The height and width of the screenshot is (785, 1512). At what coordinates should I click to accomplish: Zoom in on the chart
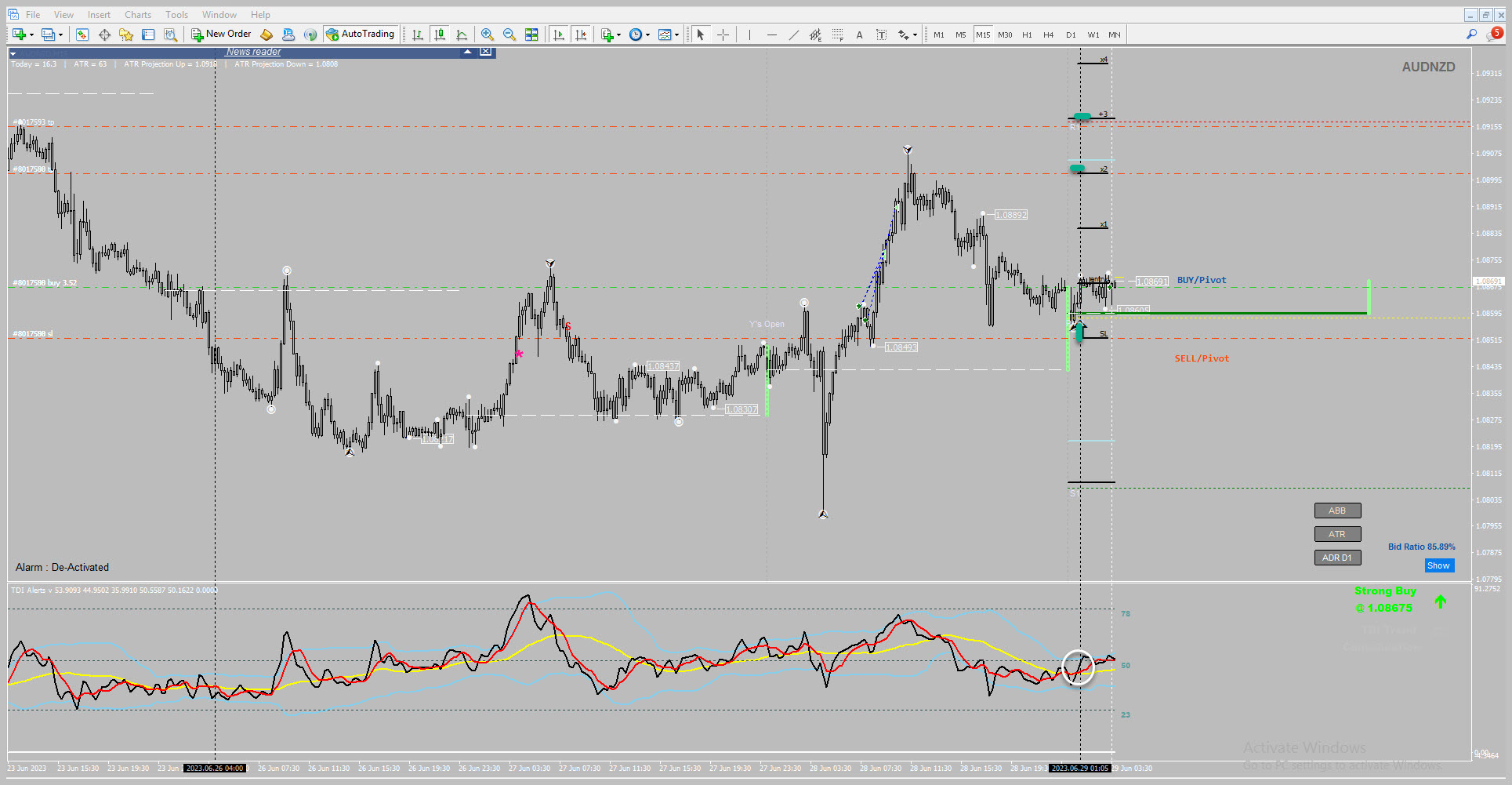(x=488, y=35)
